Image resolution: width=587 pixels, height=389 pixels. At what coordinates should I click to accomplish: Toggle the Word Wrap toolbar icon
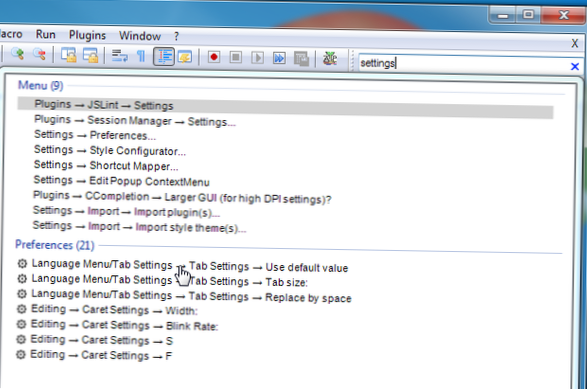click(x=119, y=56)
